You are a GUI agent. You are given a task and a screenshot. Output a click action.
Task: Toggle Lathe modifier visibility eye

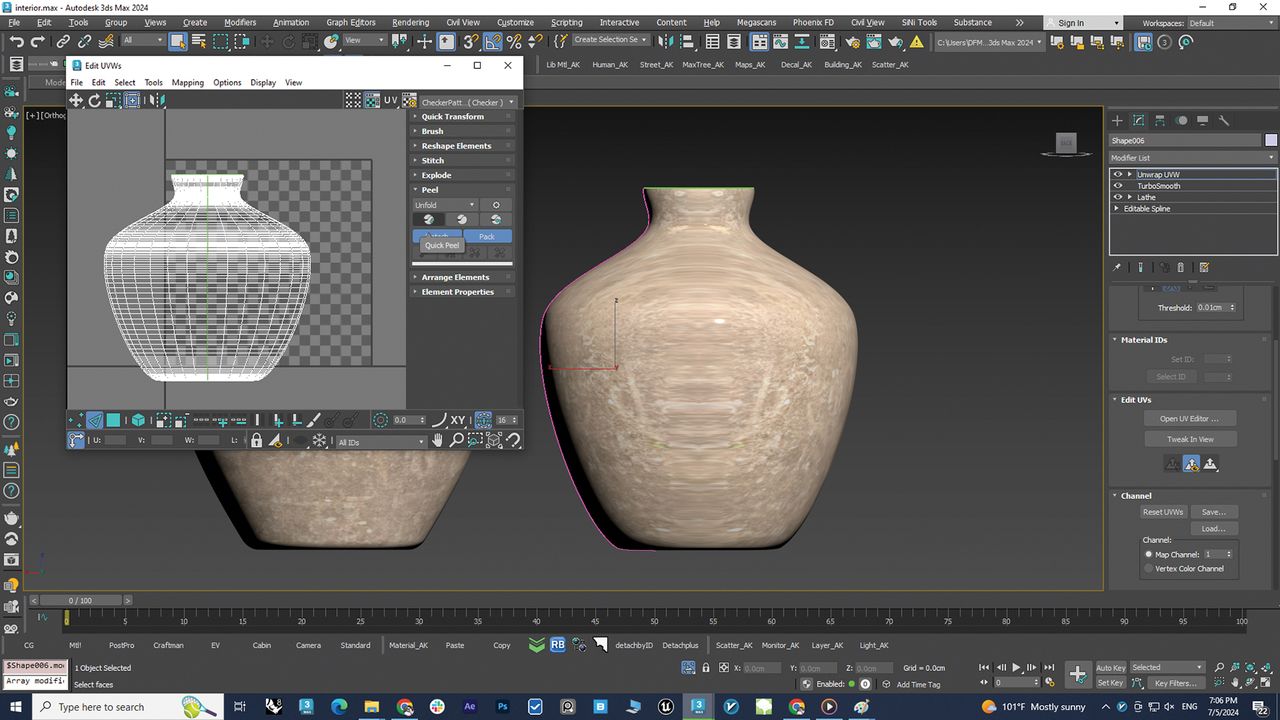pos(1118,197)
